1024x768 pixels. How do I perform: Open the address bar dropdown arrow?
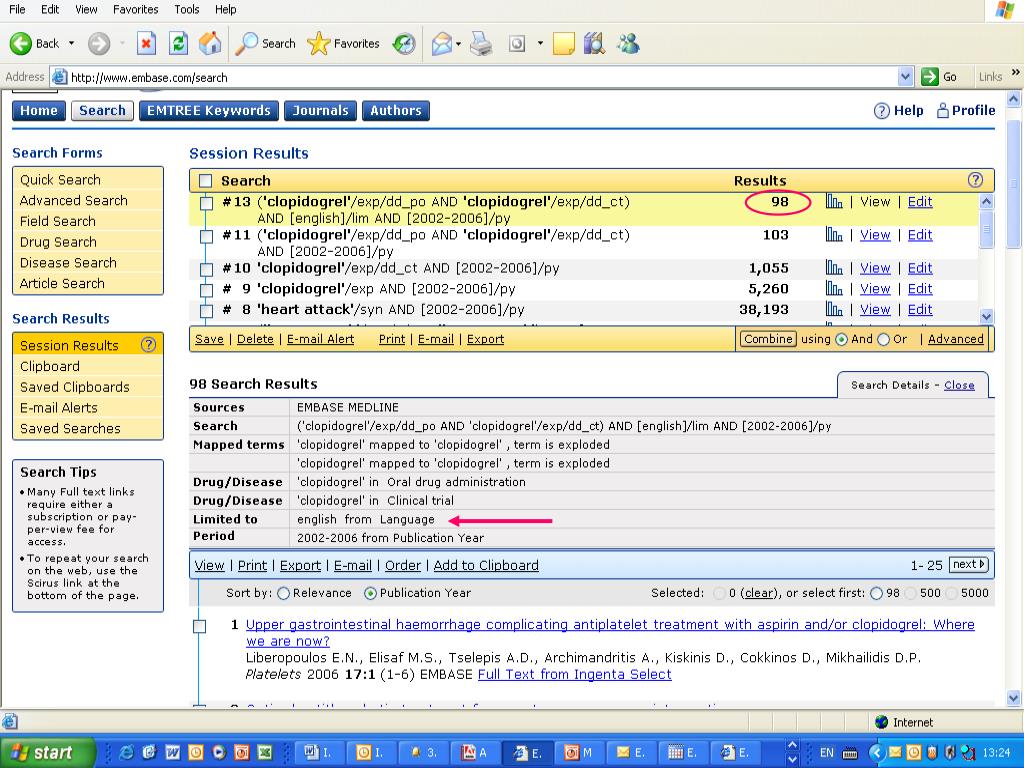pyautogui.click(x=905, y=77)
